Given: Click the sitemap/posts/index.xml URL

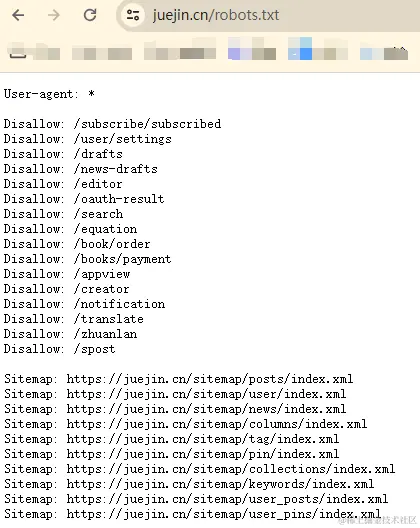Looking at the screenshot, I should point(210,379).
